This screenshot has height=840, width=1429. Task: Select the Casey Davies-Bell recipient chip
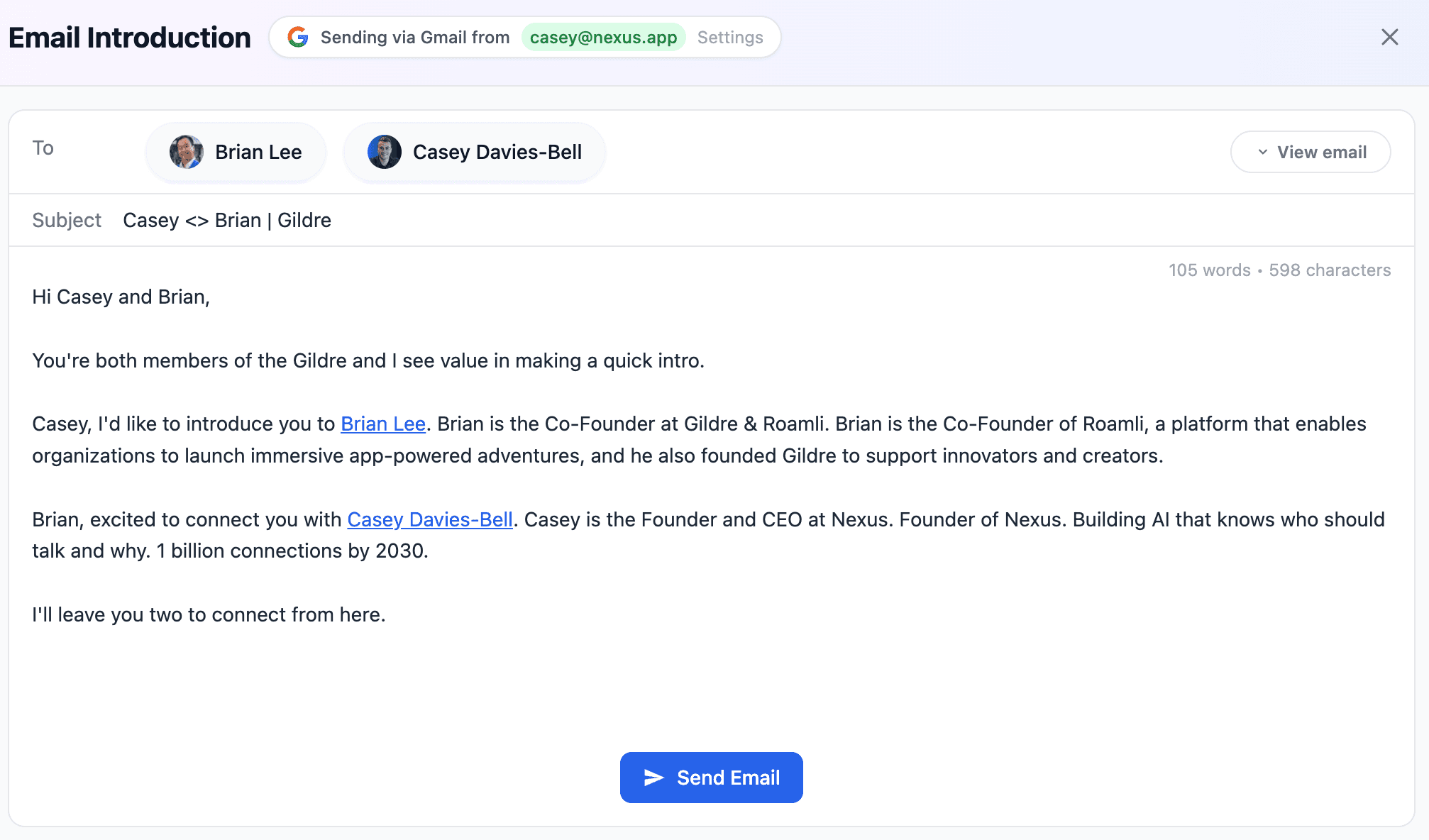[x=474, y=152]
